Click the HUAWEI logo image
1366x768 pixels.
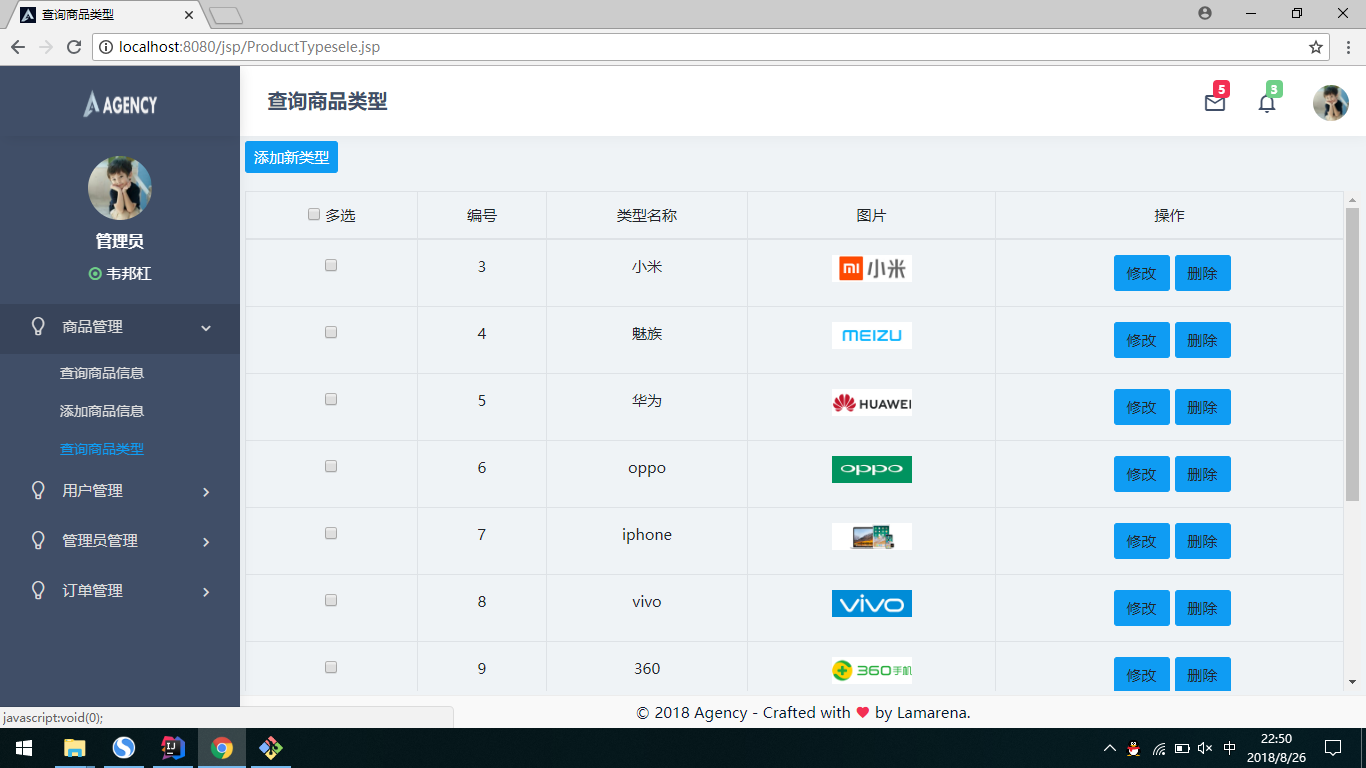point(872,402)
